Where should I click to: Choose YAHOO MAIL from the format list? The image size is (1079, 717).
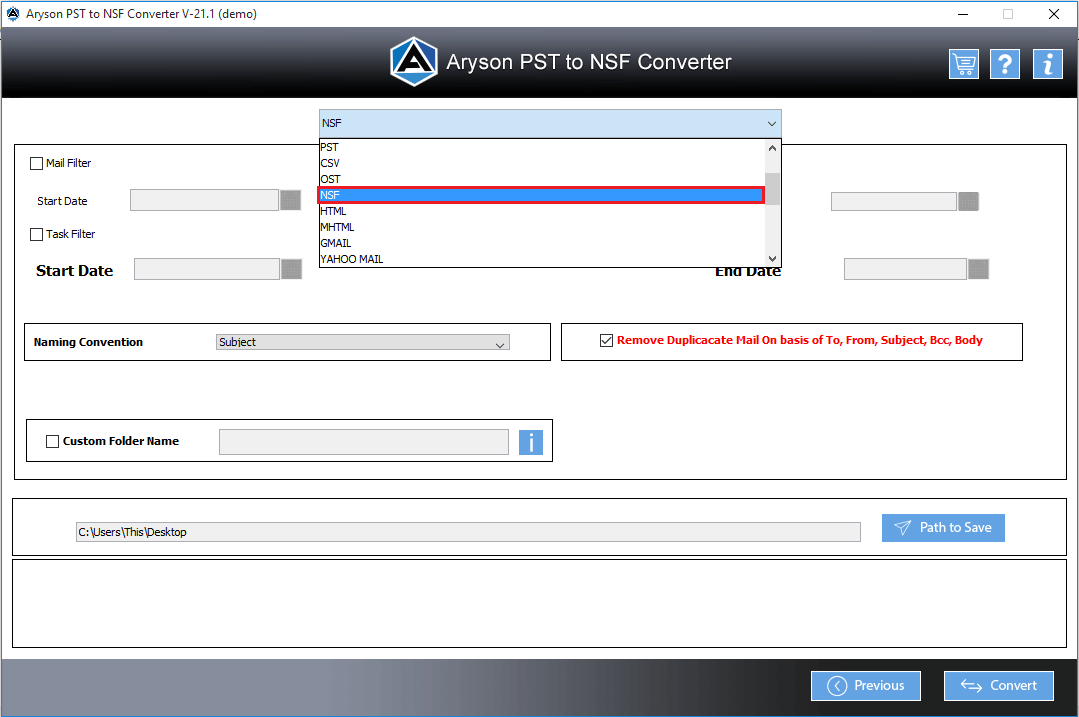(x=542, y=259)
